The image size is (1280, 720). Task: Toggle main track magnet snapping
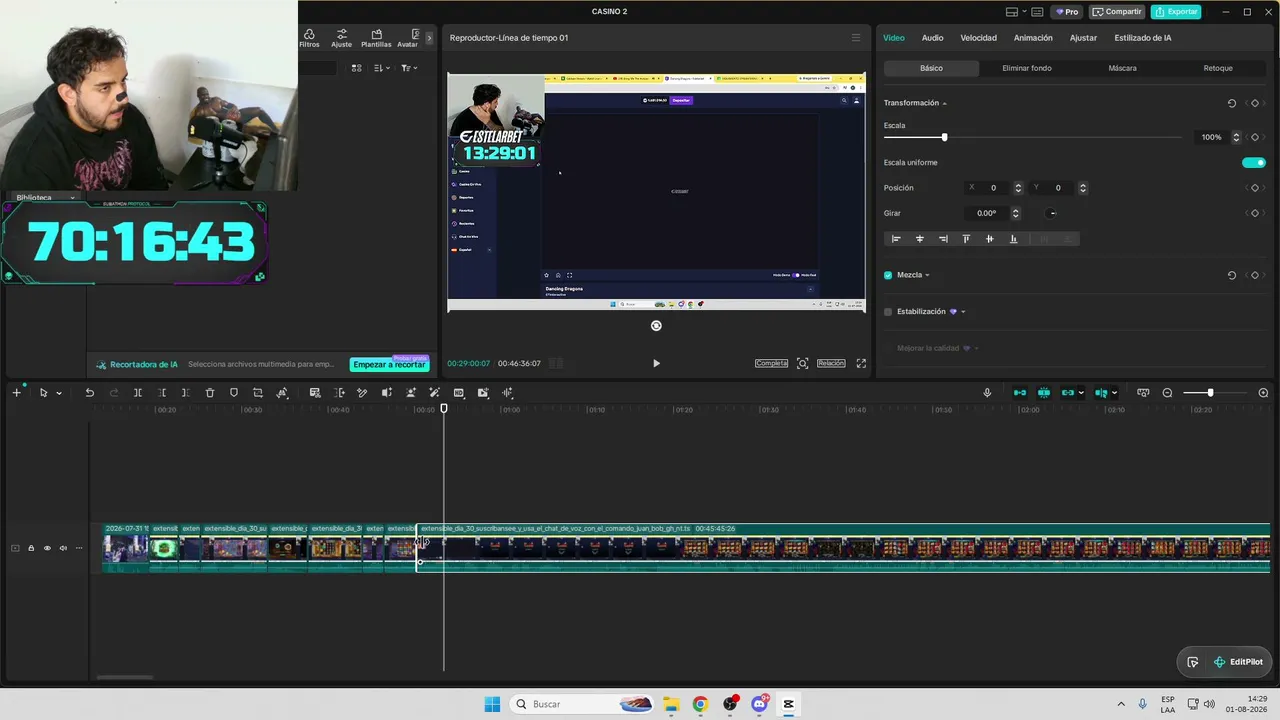(1020, 393)
